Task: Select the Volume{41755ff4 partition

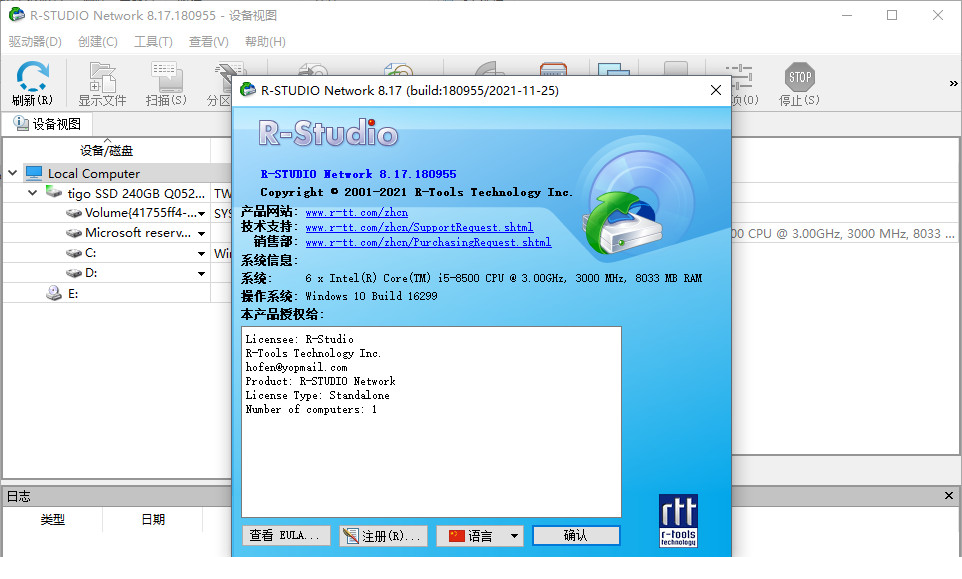Action: coord(140,213)
